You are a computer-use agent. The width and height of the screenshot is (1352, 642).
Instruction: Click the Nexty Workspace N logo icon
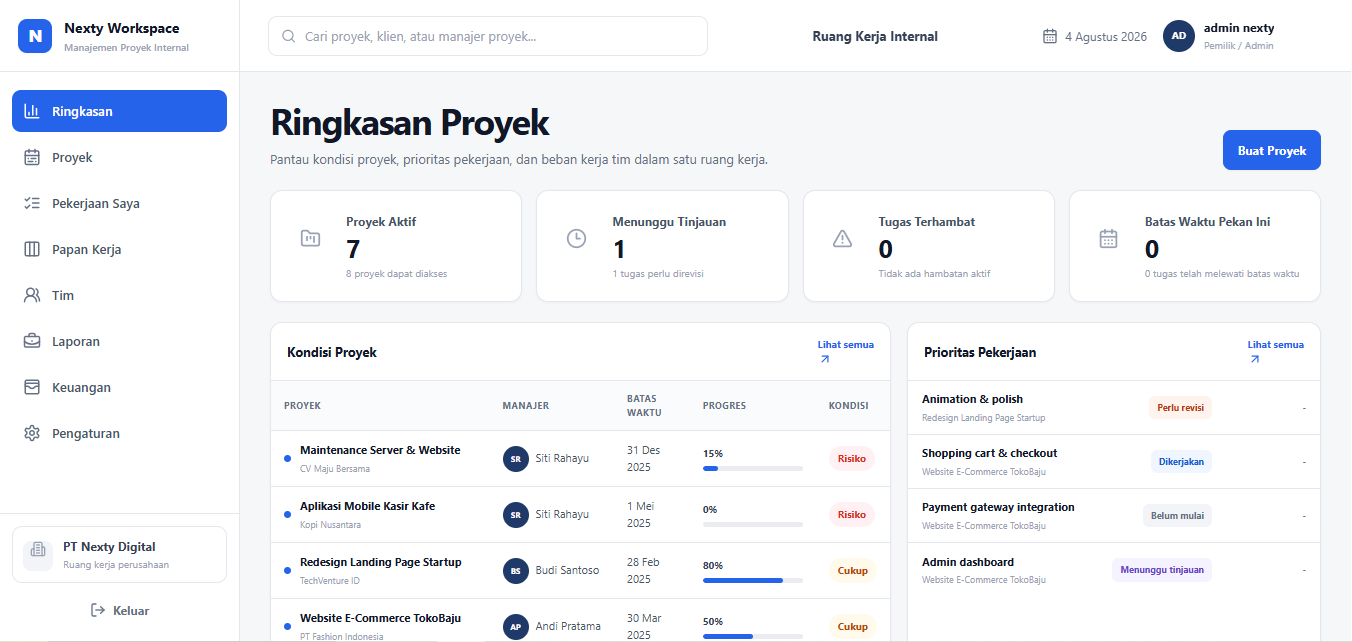35,36
